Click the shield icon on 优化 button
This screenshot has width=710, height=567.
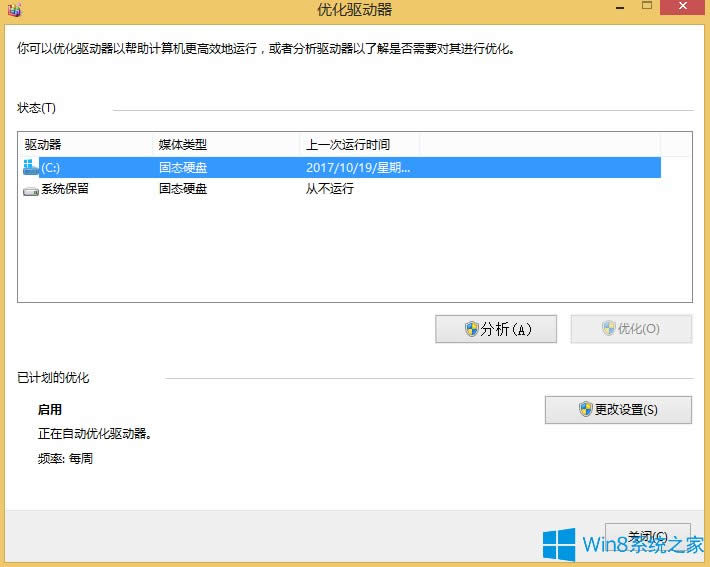click(x=609, y=328)
